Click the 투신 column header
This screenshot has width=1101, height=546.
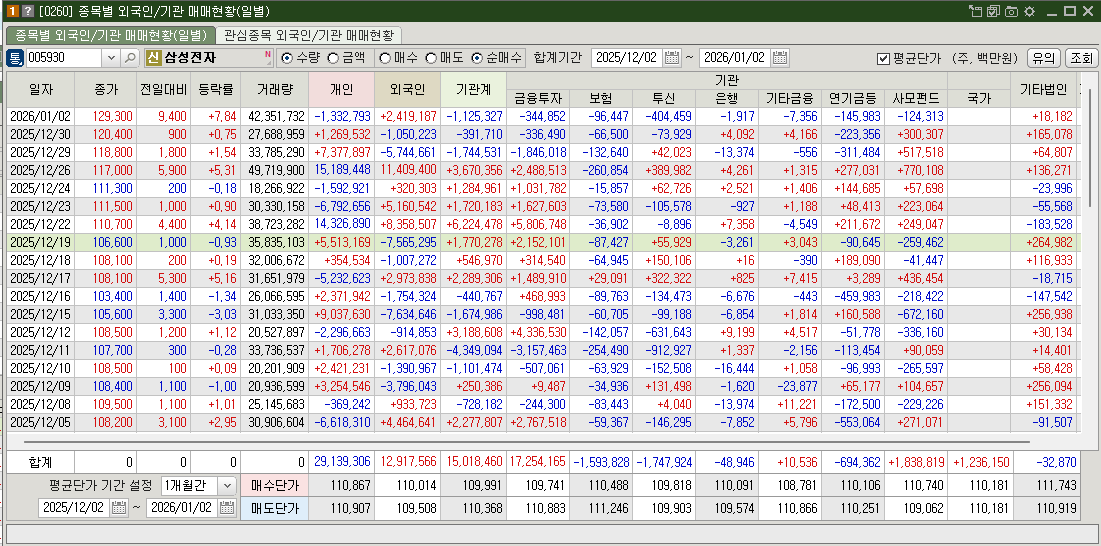664,98
